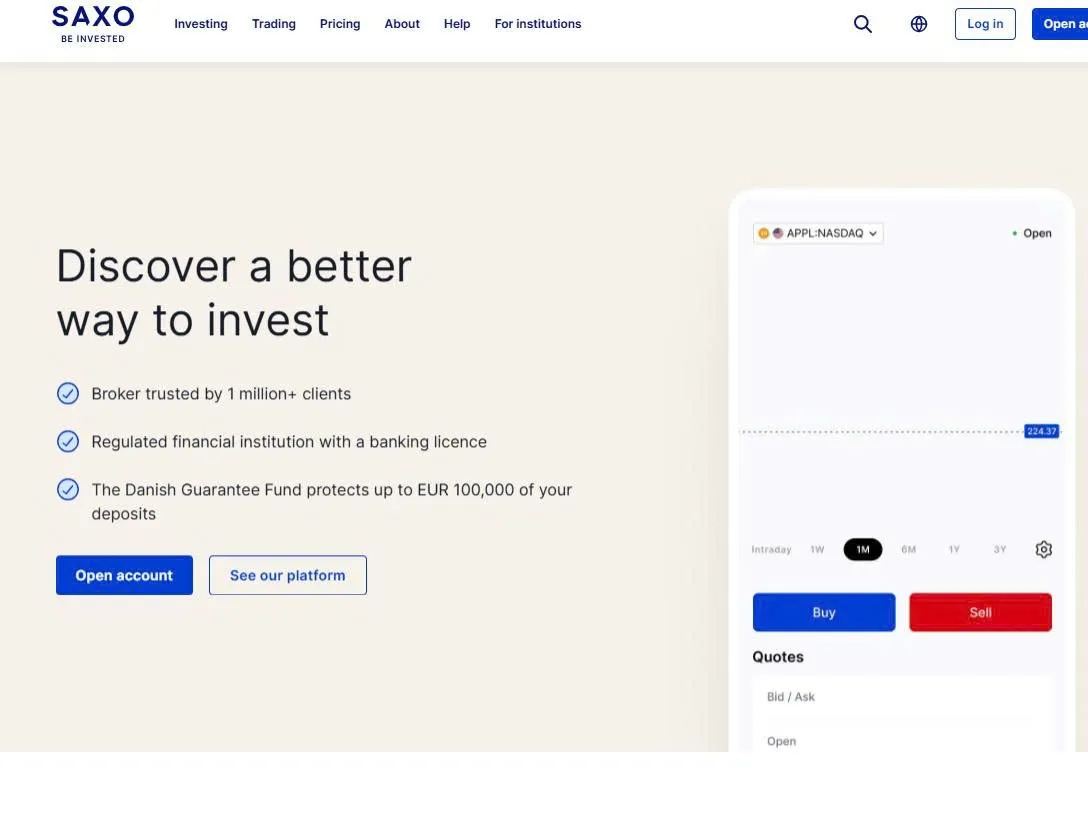
Task: Click the See our platform button
Action: [x=287, y=575]
